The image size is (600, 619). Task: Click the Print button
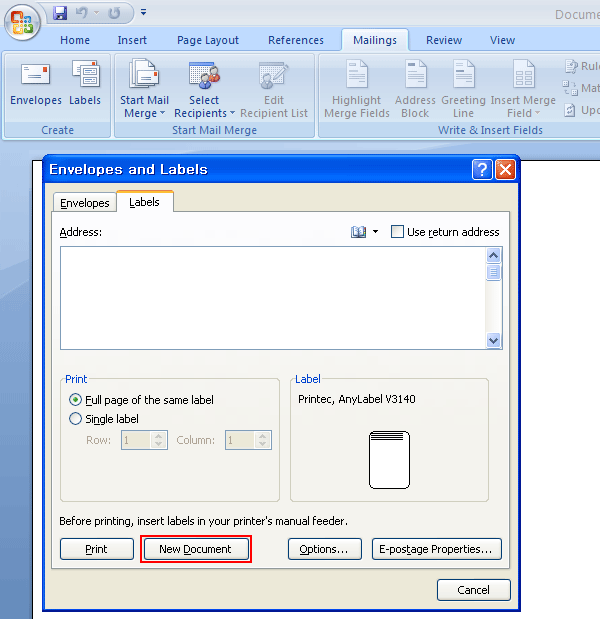(x=97, y=549)
